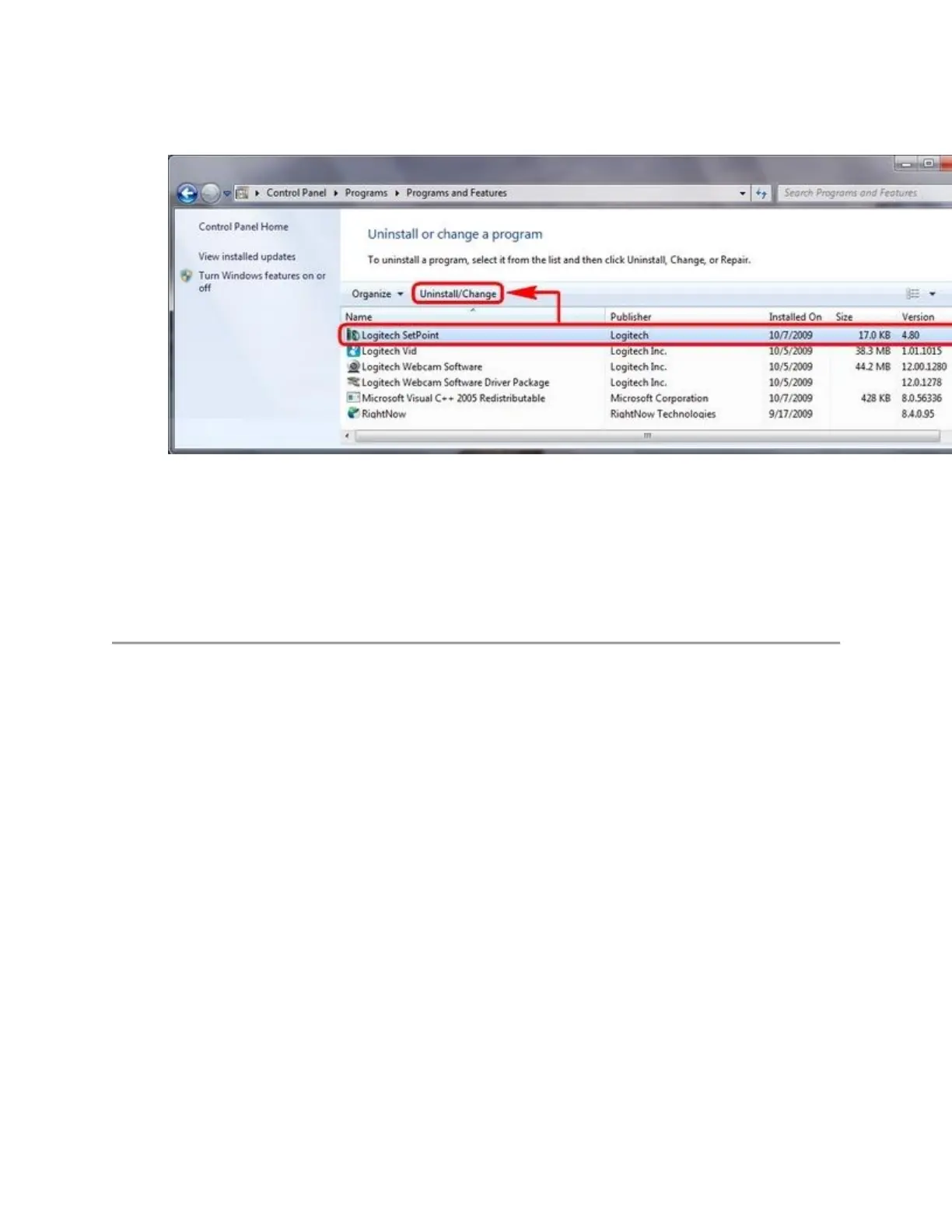Open the address bar history dropdown
The width and height of the screenshot is (952, 1232).
click(743, 193)
